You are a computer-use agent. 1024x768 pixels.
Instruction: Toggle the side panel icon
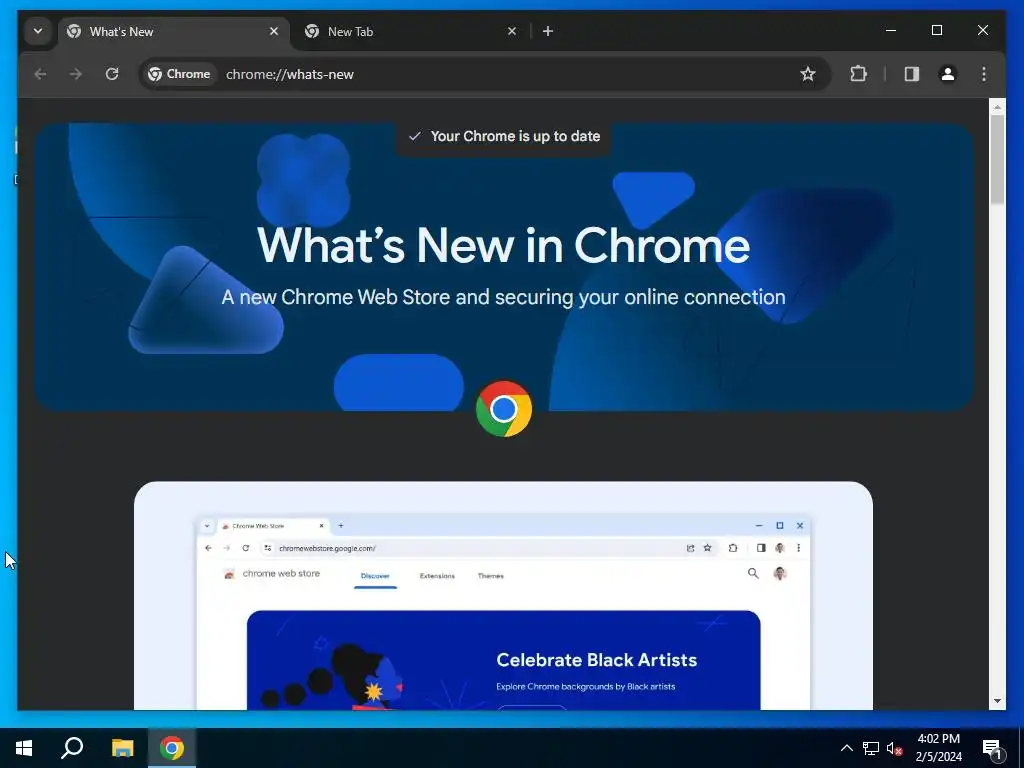click(x=912, y=74)
